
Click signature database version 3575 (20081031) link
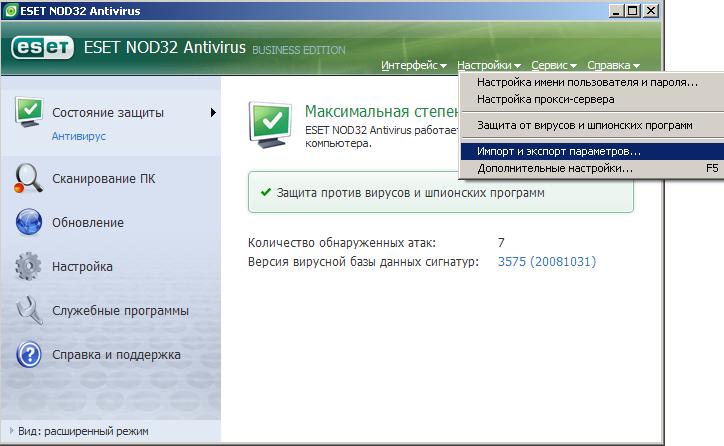point(547,262)
